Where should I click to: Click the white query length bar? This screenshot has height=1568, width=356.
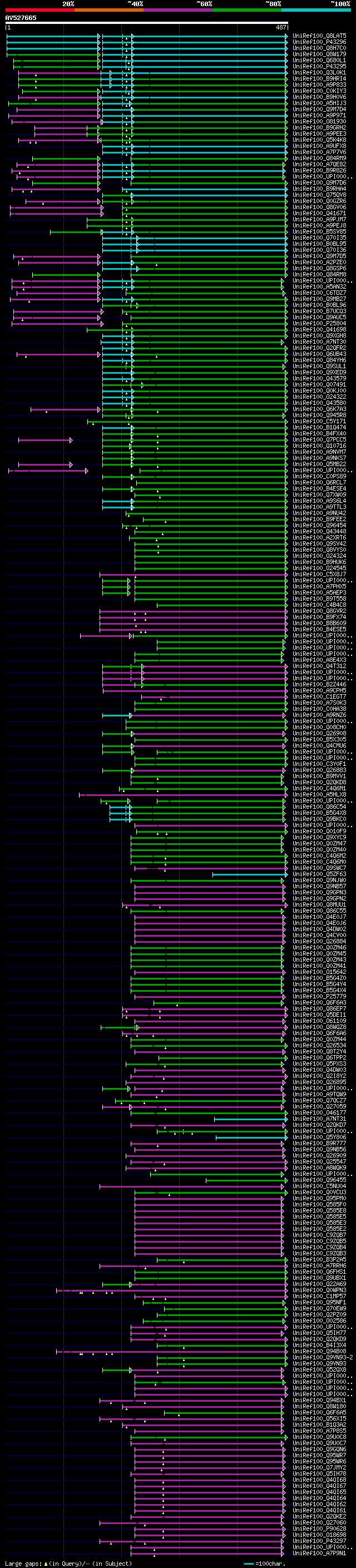(147, 22)
